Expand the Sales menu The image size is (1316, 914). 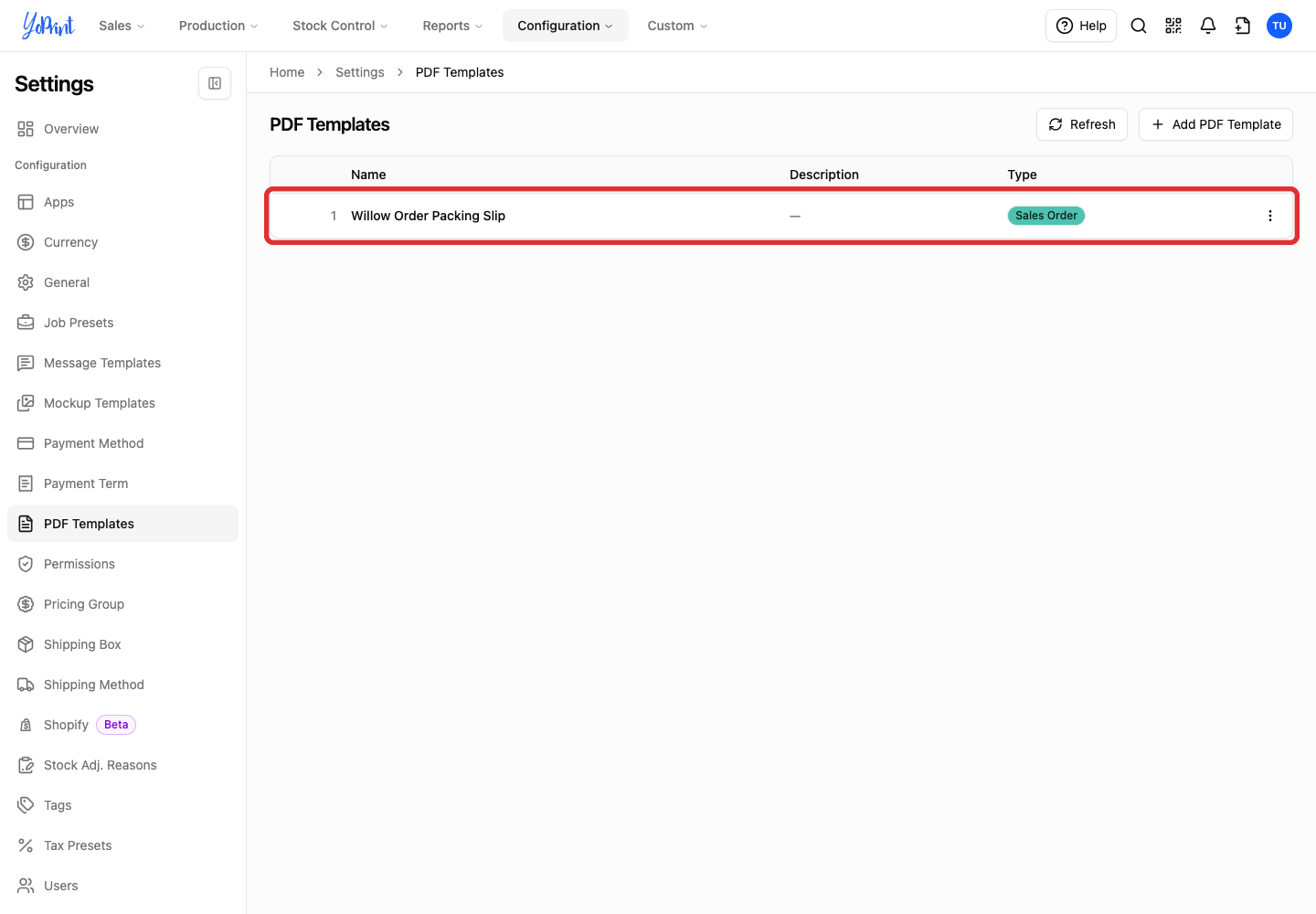click(122, 26)
